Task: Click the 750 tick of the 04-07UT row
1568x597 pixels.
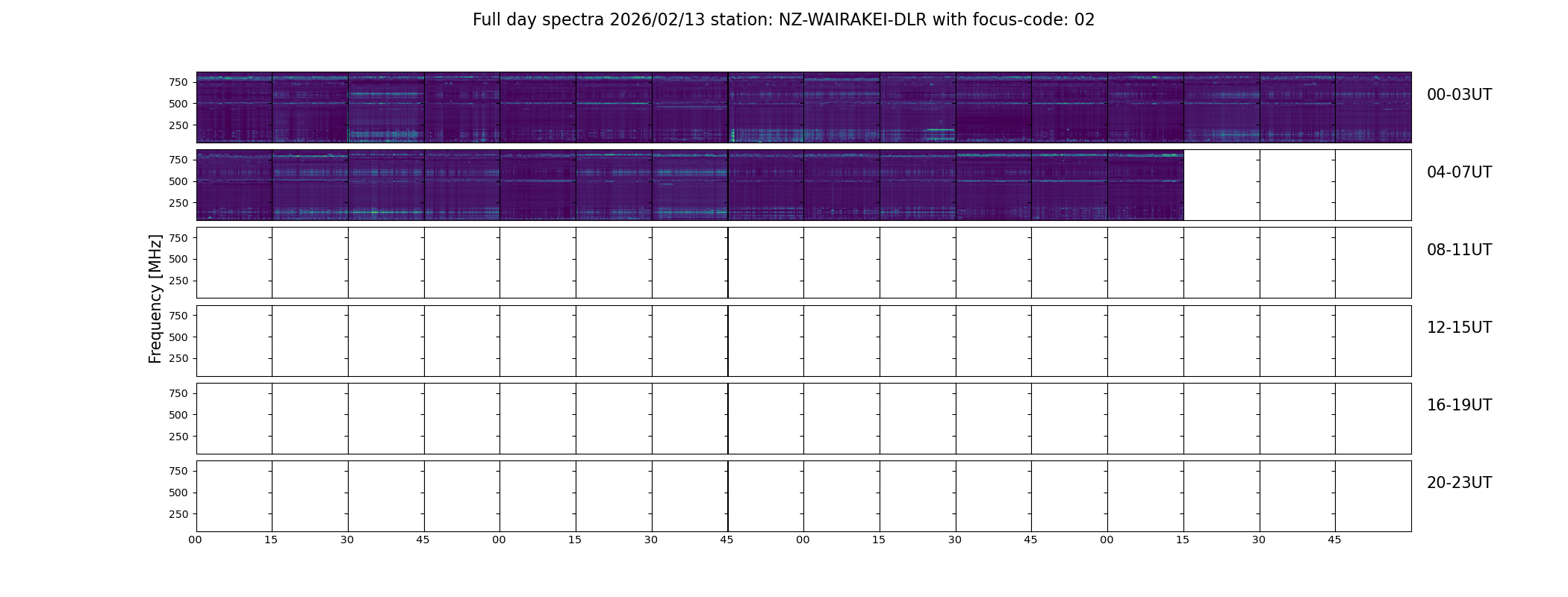Action: click(178, 160)
